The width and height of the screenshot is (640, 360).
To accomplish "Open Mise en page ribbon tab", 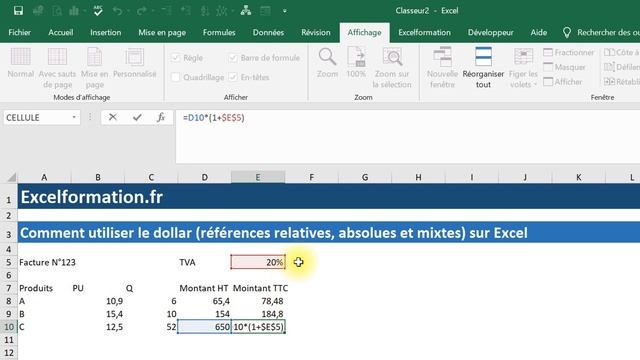I will click(x=162, y=32).
